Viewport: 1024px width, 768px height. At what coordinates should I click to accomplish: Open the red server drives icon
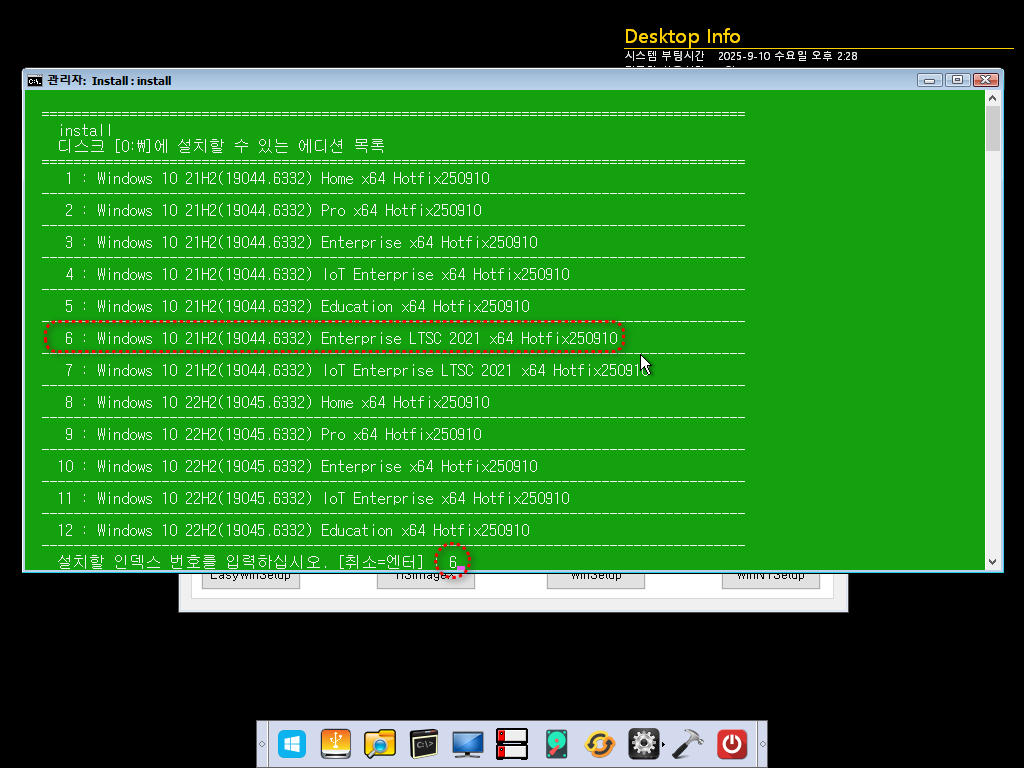[x=511, y=744]
